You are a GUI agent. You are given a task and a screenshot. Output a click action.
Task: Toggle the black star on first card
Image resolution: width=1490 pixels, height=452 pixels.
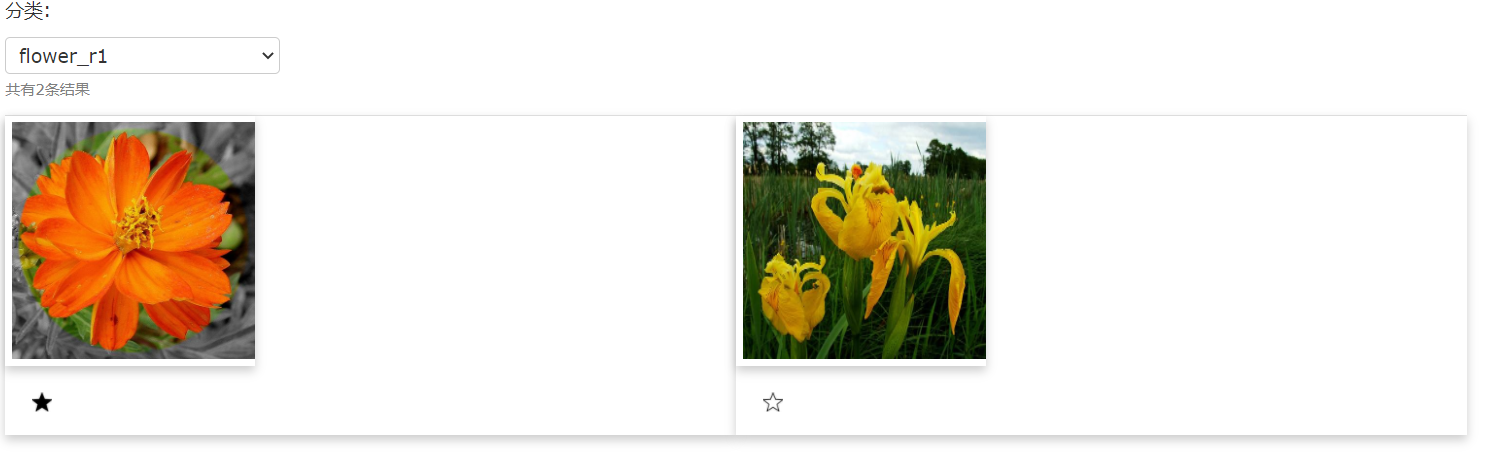(x=41, y=403)
